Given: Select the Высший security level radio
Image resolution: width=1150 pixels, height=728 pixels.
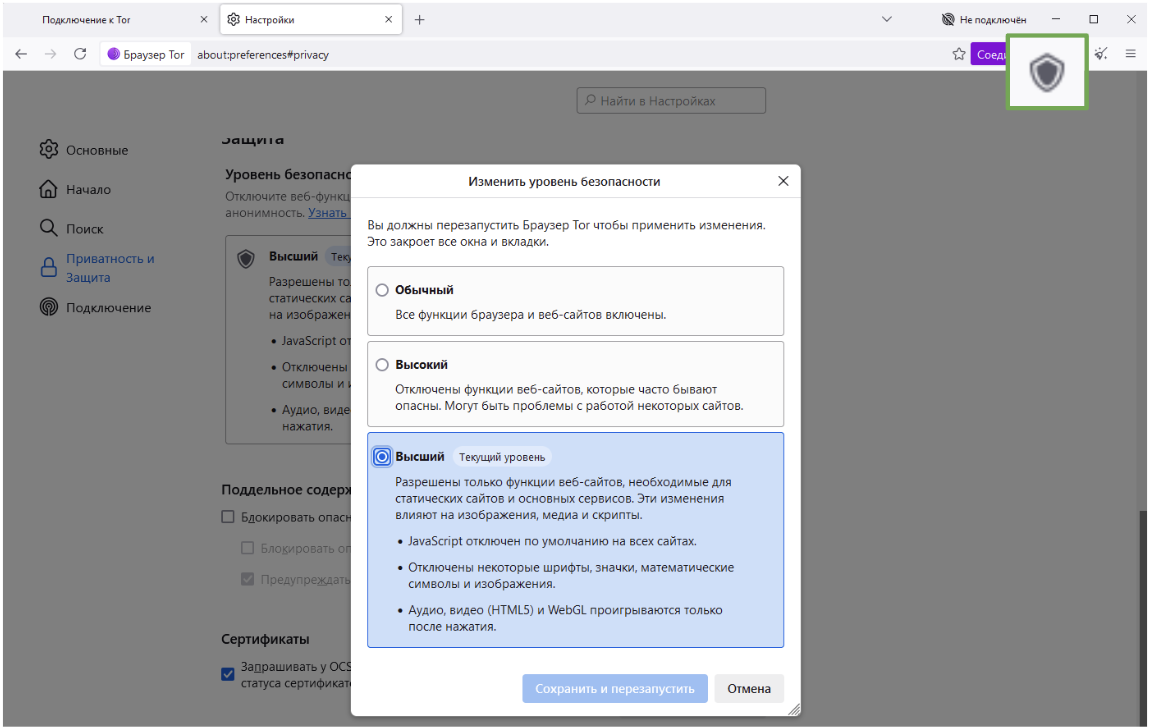Looking at the screenshot, I should [x=382, y=457].
